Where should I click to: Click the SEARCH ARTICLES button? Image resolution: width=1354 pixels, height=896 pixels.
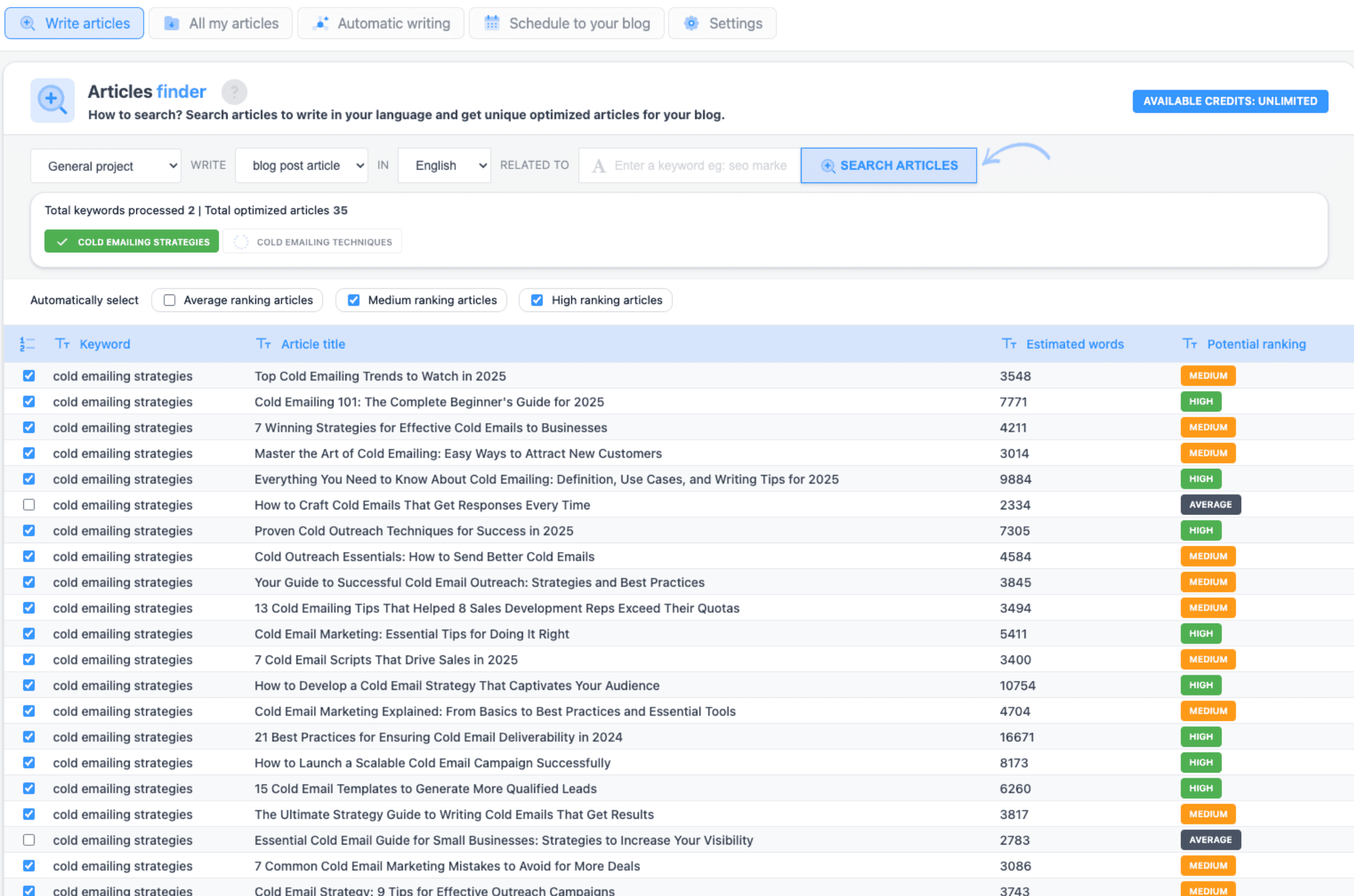point(889,165)
